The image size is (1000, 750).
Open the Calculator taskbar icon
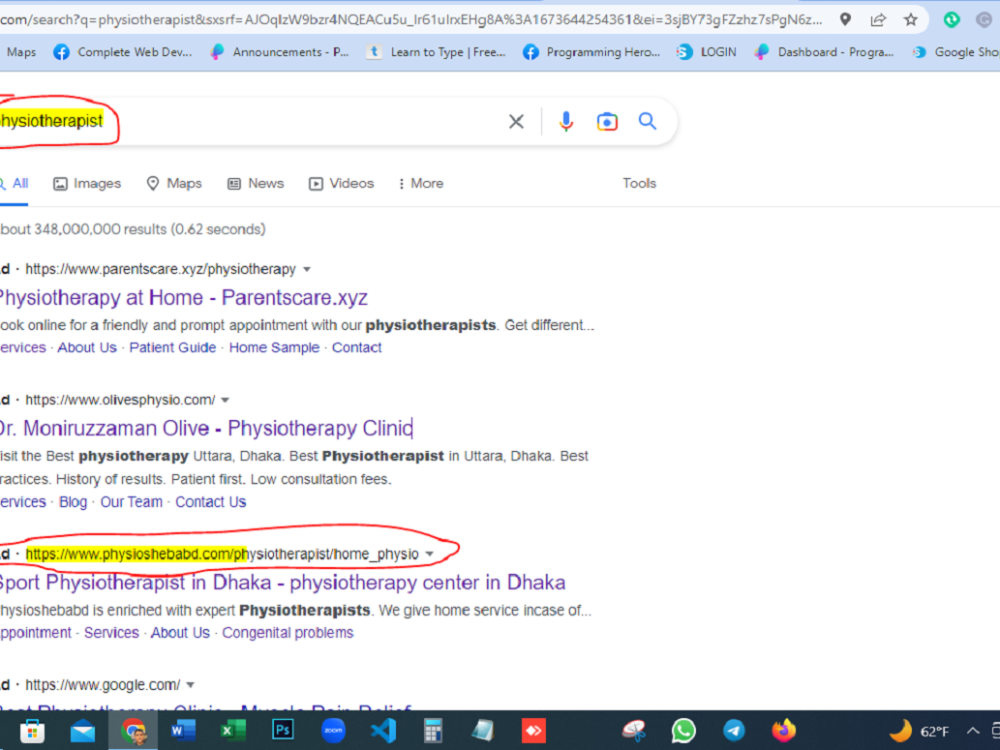coord(433,731)
